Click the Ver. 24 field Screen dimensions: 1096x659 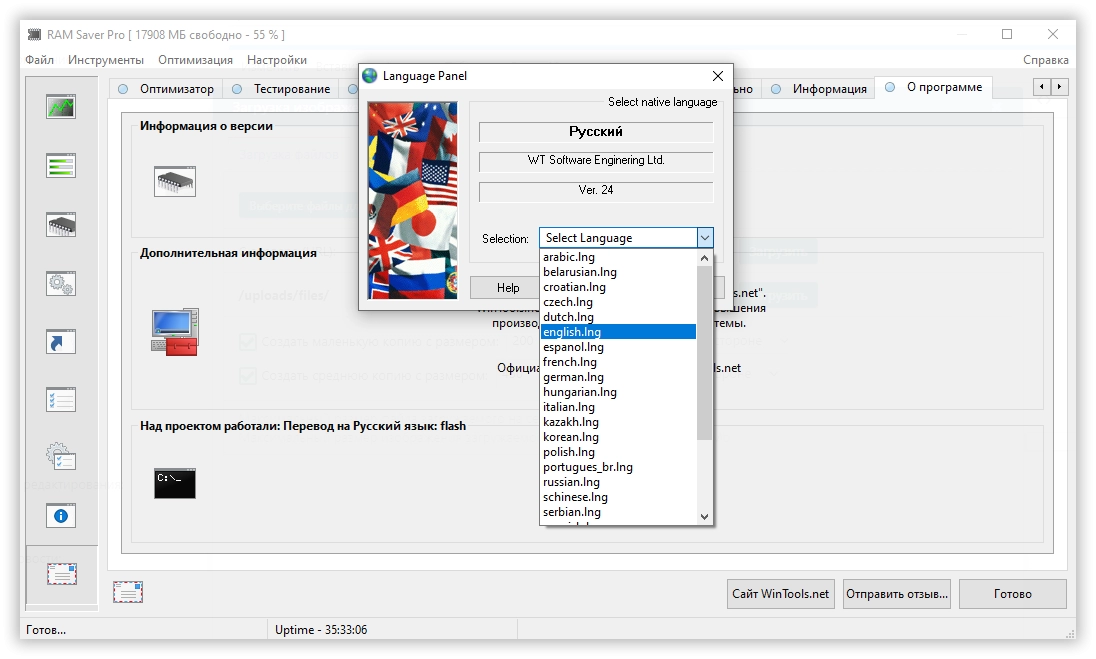(x=596, y=191)
